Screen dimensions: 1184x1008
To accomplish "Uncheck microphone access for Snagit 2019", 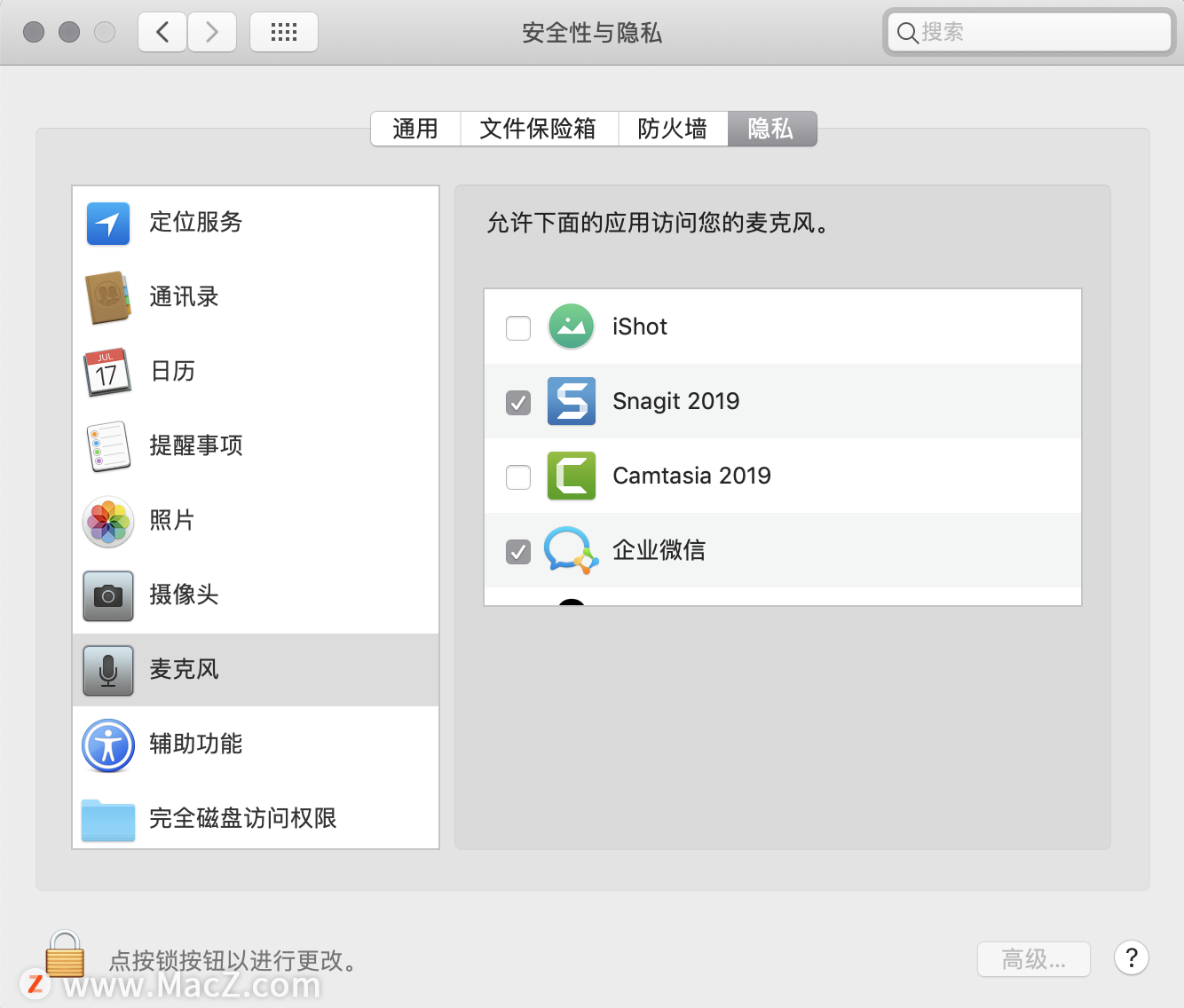I will (x=518, y=403).
